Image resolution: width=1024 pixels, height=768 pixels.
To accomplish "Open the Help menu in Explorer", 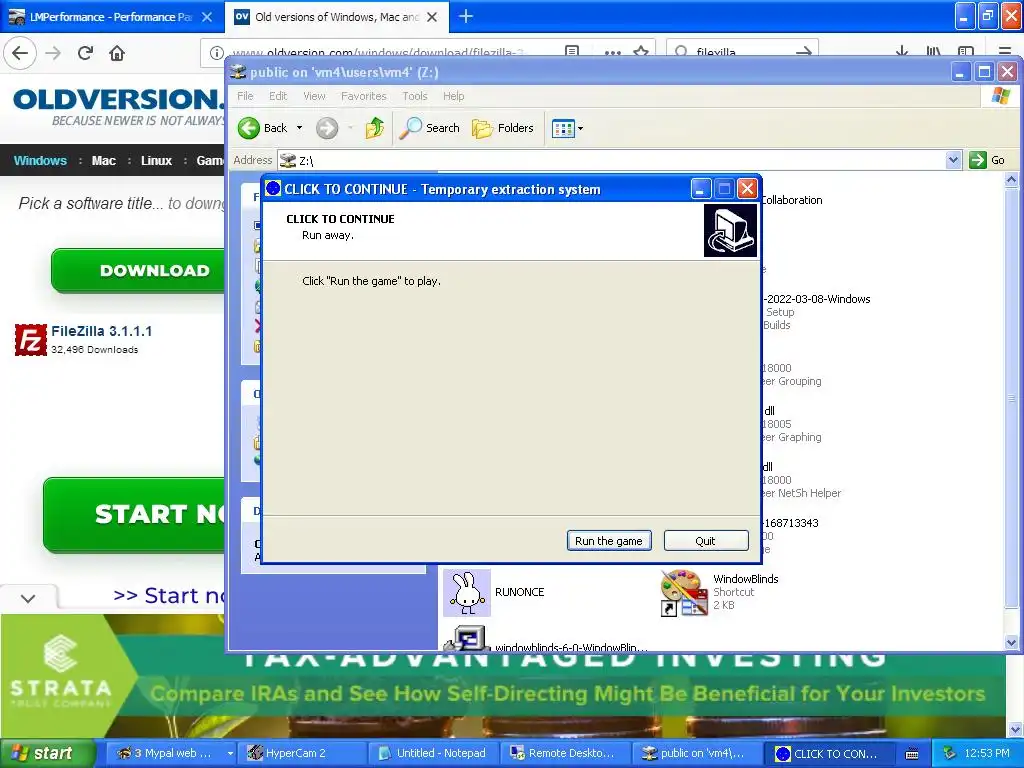I will click(453, 96).
